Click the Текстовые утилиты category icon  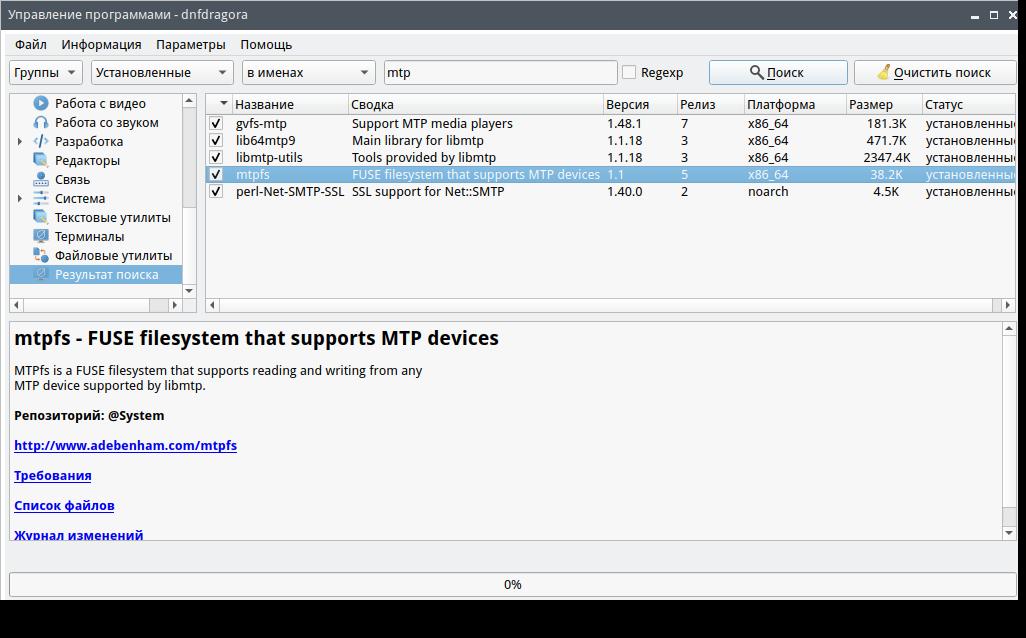coord(41,217)
